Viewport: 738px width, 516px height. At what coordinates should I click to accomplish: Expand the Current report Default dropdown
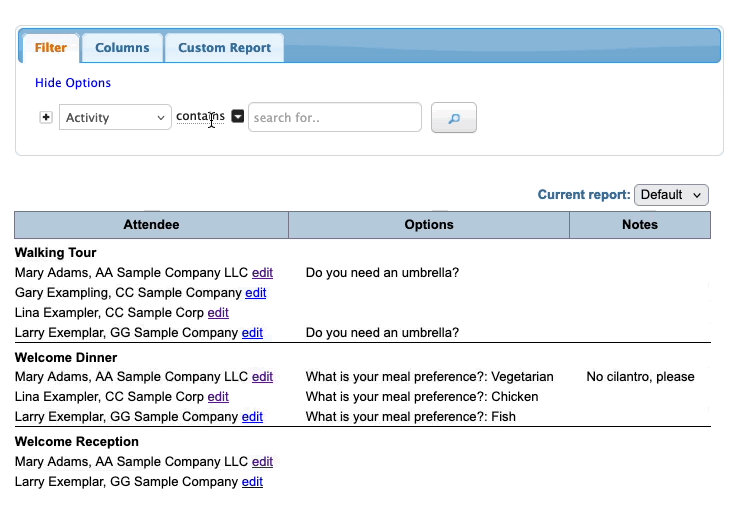click(x=671, y=195)
